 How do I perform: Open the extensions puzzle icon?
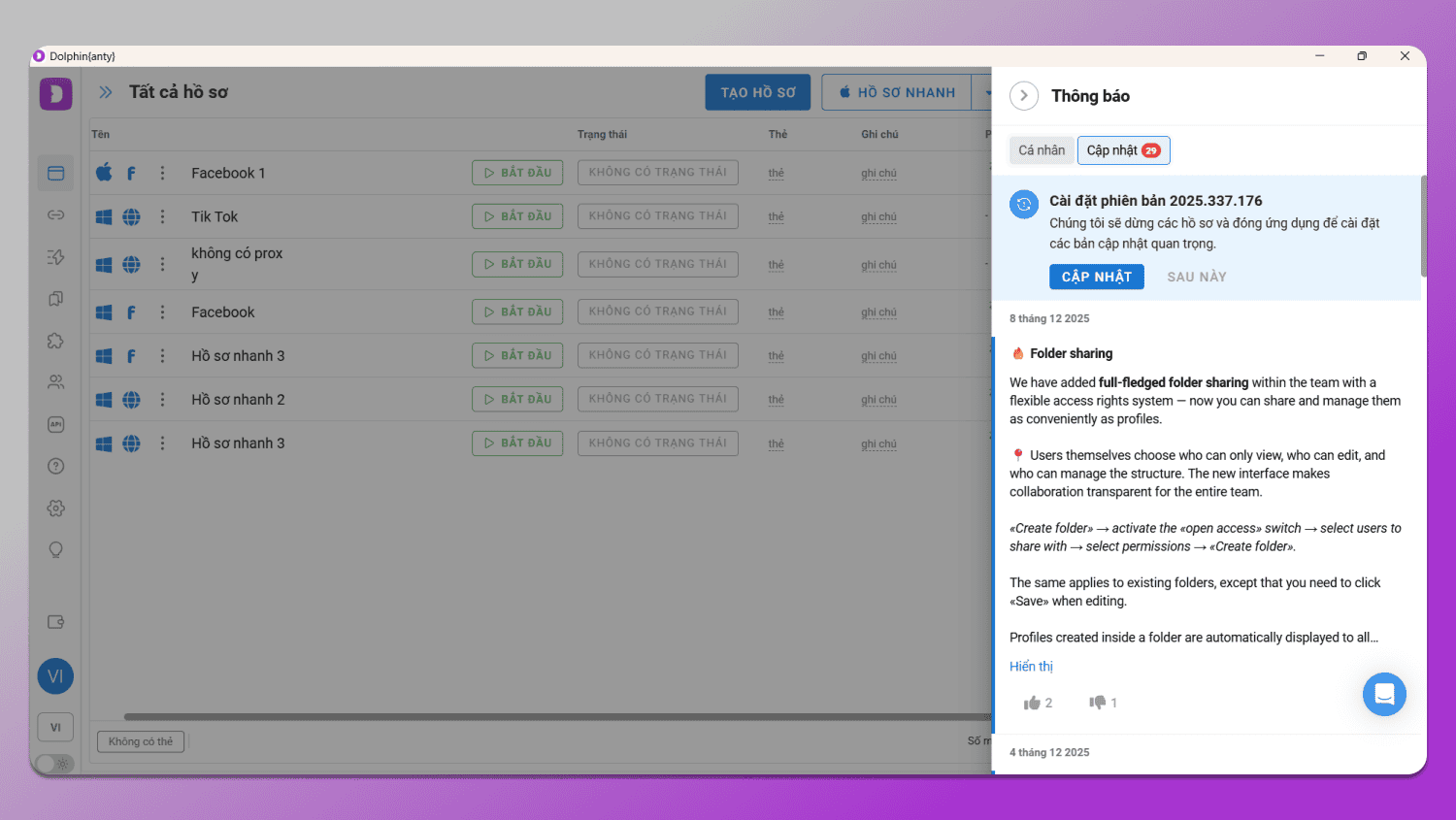pyautogui.click(x=55, y=341)
